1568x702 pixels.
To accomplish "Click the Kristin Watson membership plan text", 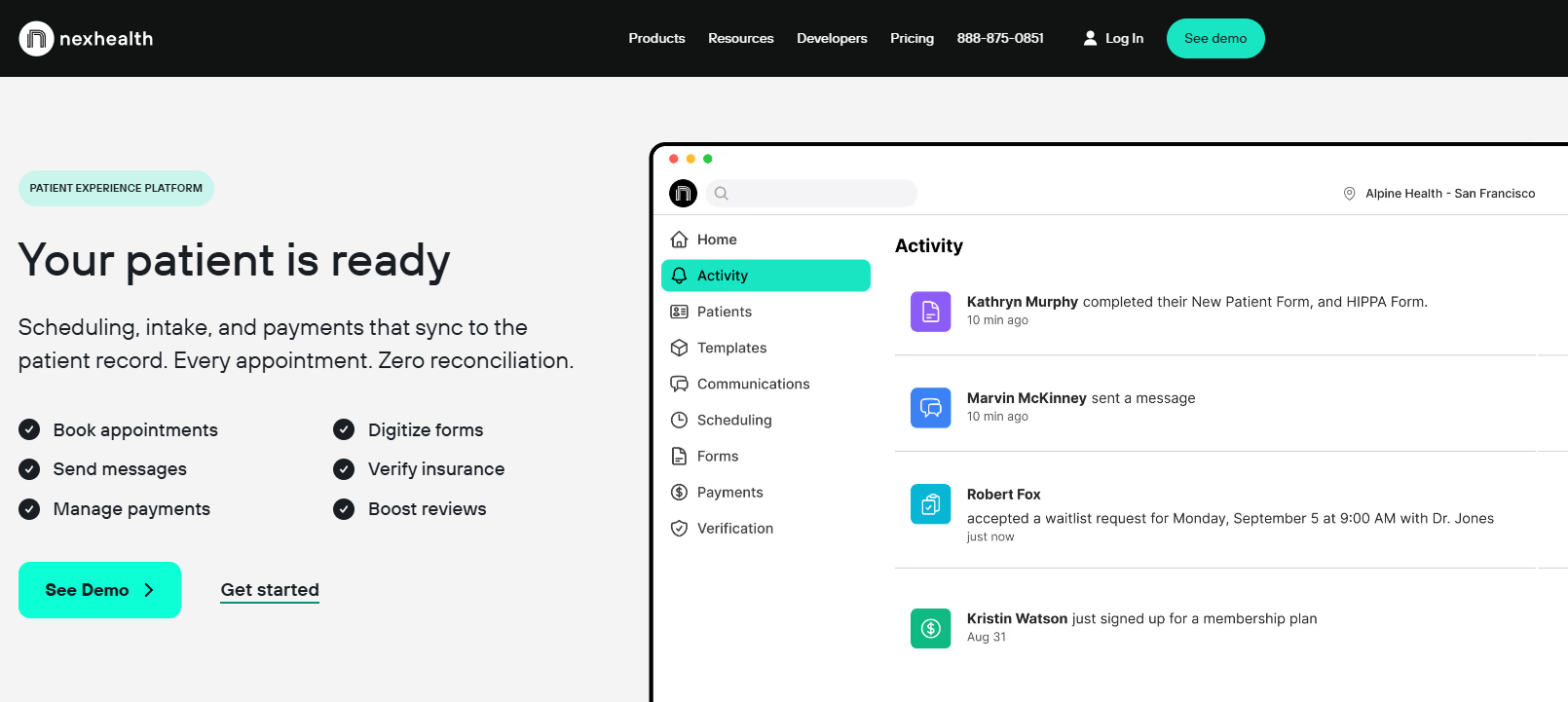I will coord(1141,618).
